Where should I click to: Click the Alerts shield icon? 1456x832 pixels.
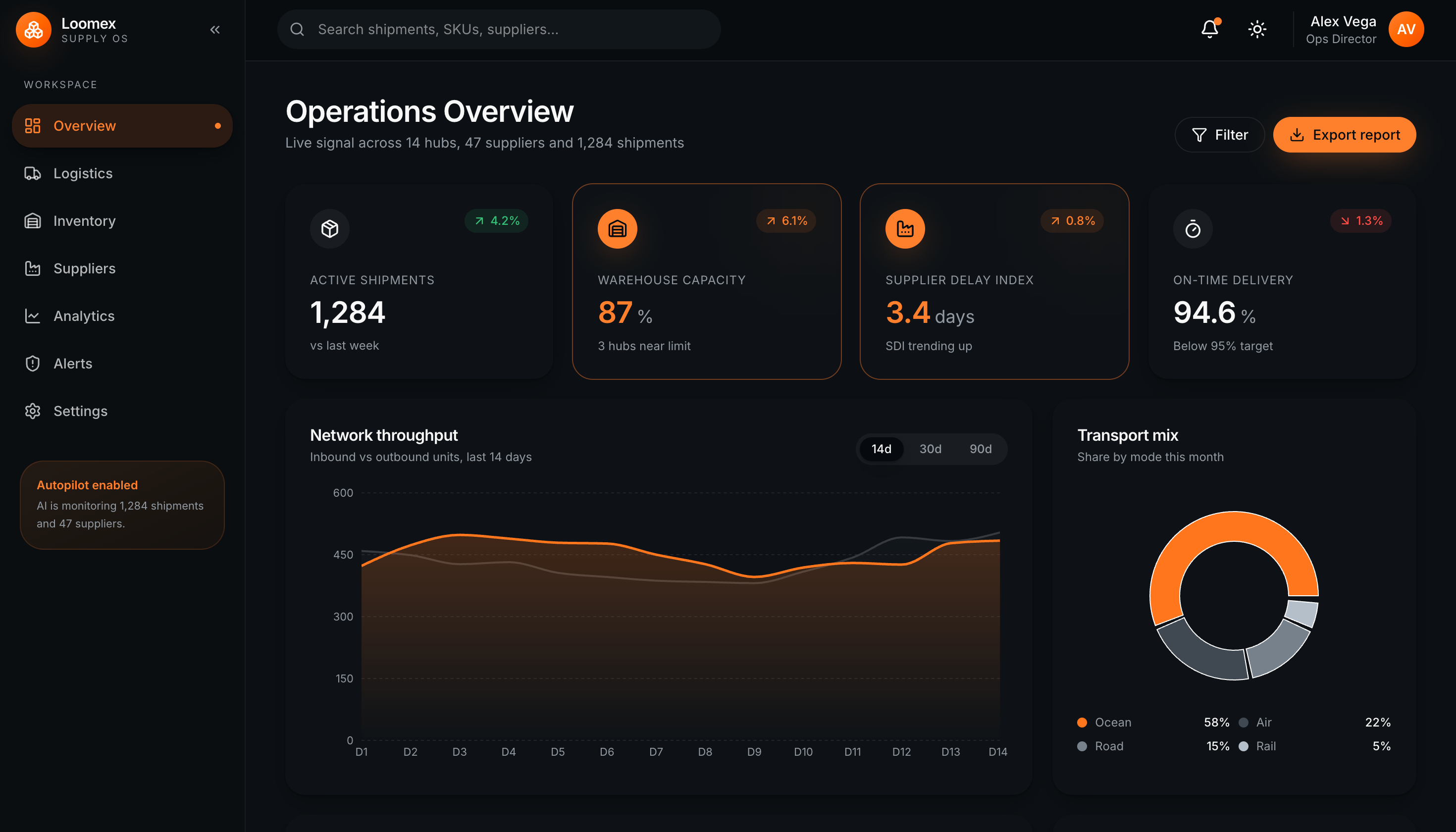pos(33,364)
